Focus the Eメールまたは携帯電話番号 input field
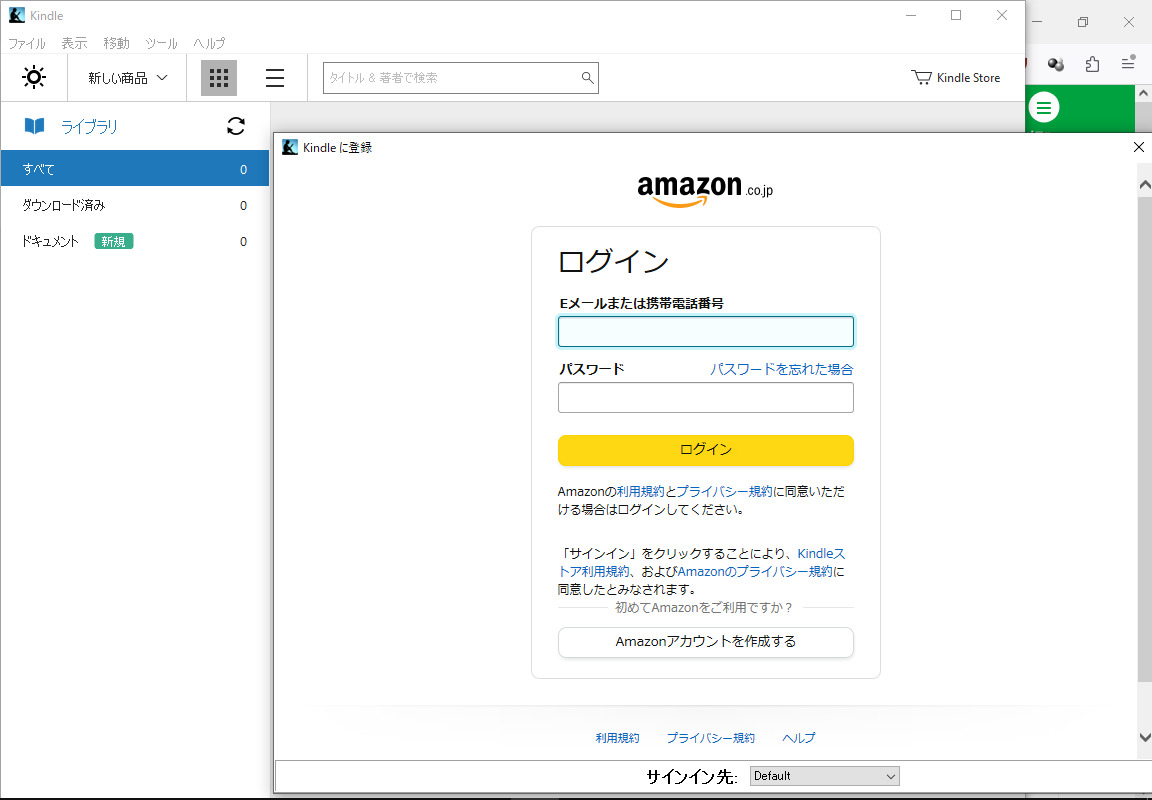 tap(705, 332)
